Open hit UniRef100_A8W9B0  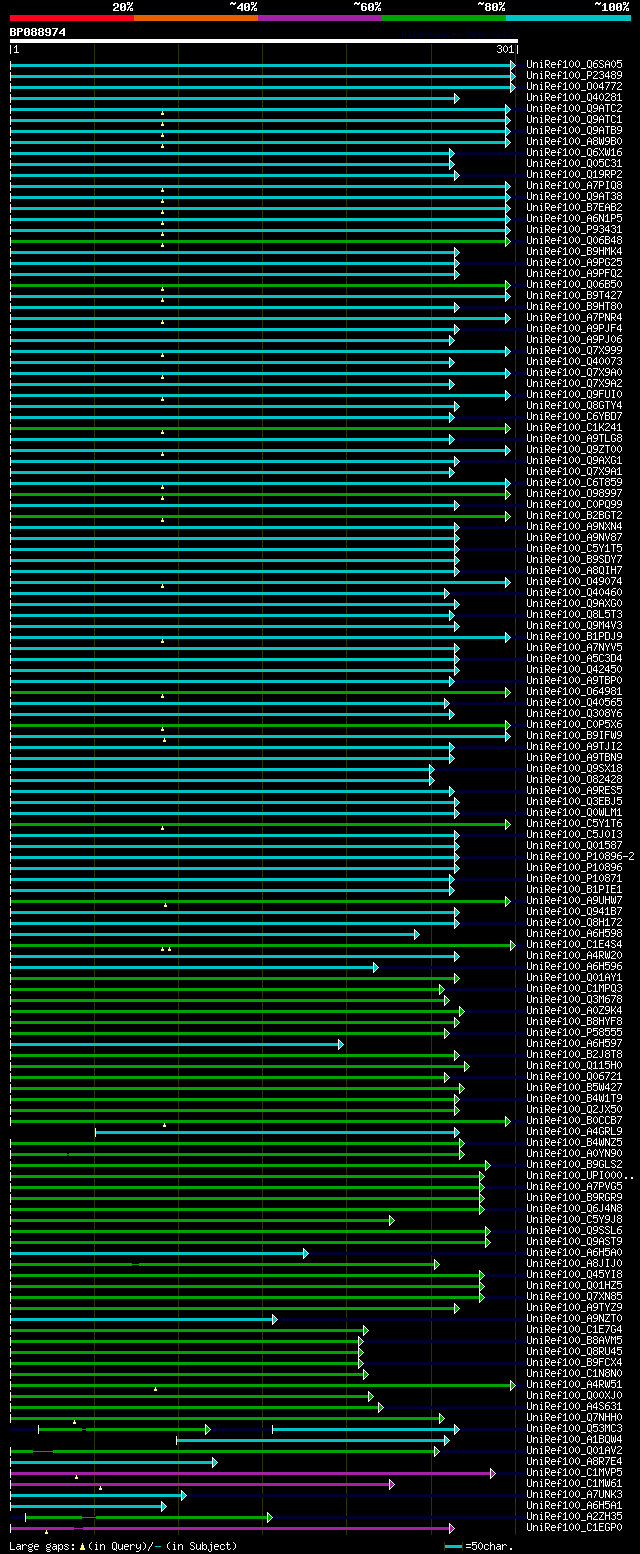[574, 141]
